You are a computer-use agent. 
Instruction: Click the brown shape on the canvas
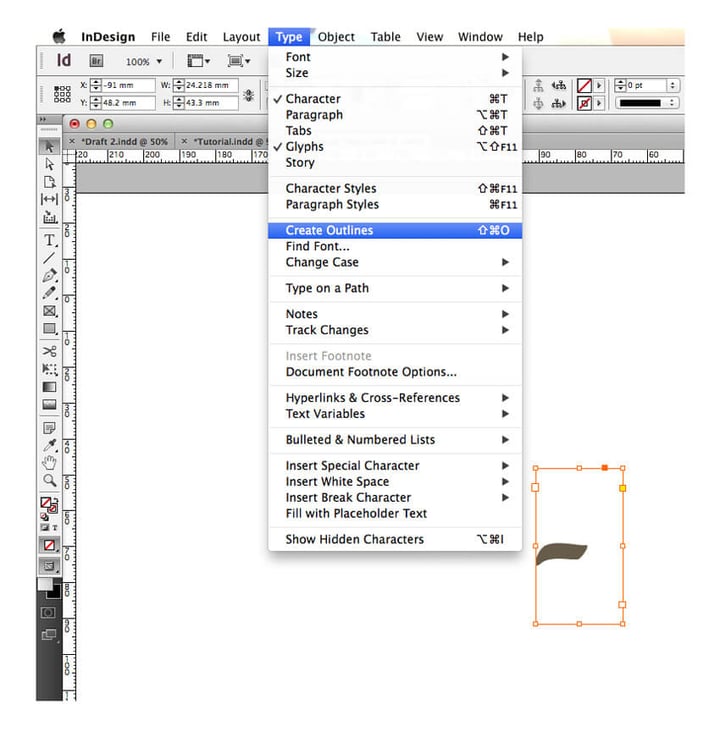tap(561, 552)
